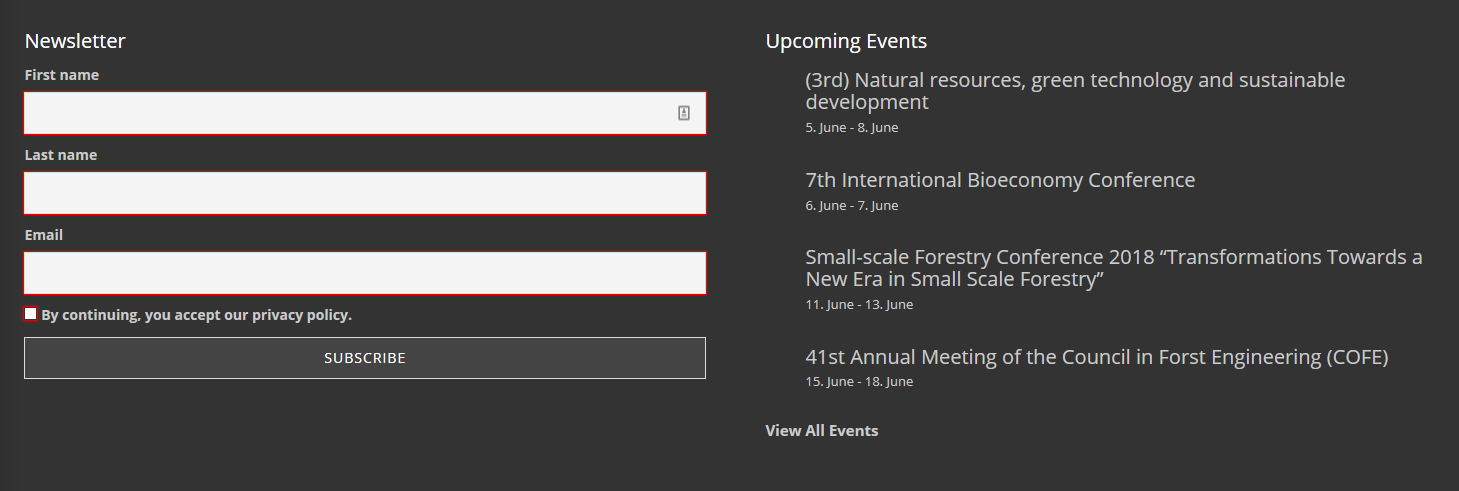
Task: Click the First name field label
Action: [62, 75]
